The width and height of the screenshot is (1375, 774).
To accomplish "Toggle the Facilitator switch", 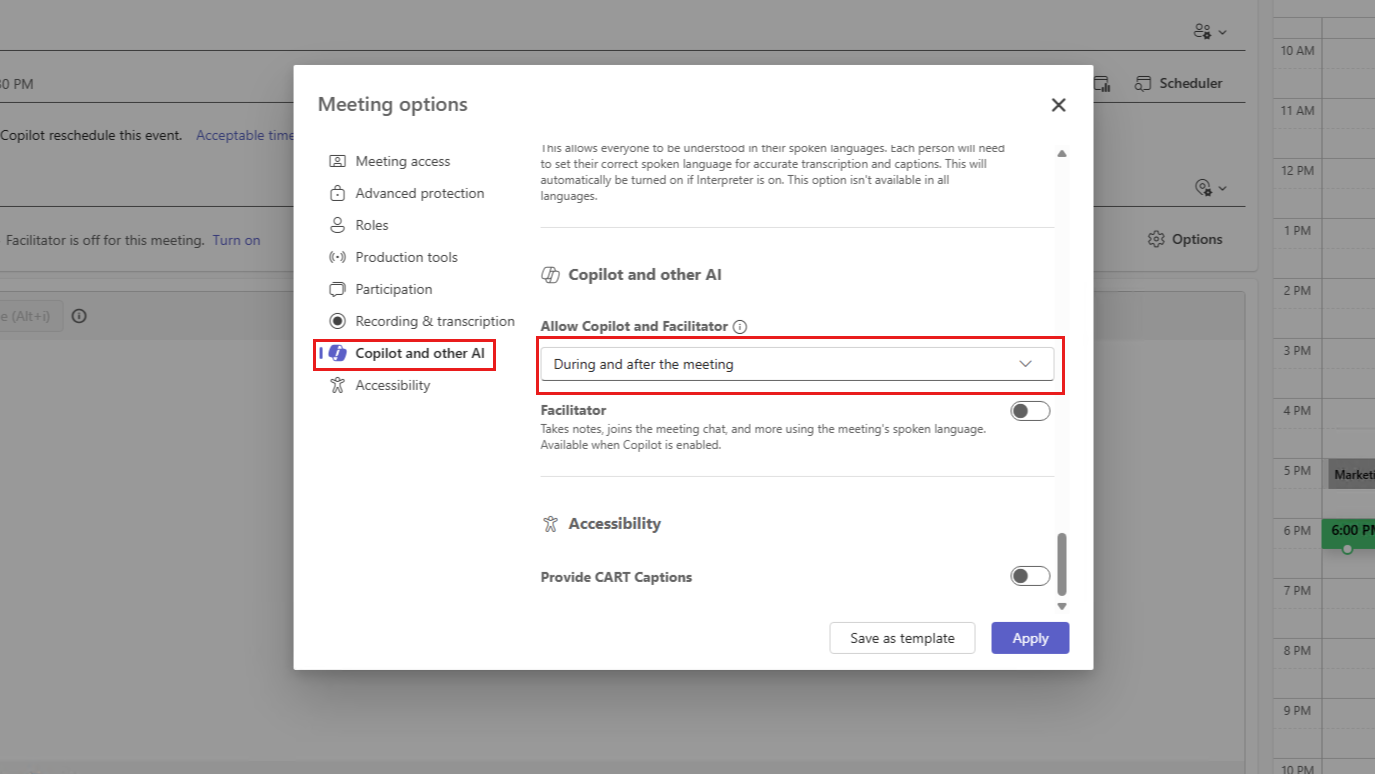I will pos(1030,411).
